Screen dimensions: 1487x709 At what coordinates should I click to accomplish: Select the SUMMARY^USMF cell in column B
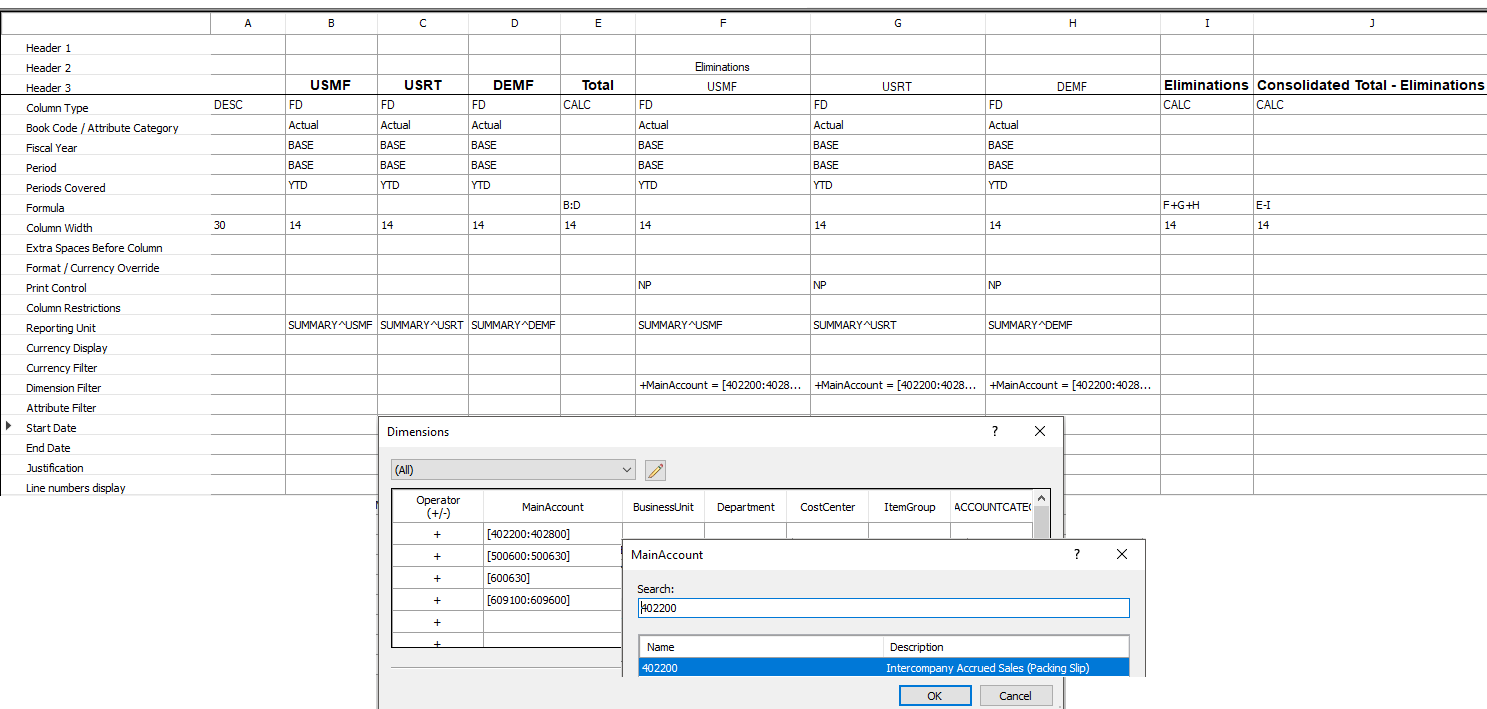(x=331, y=325)
